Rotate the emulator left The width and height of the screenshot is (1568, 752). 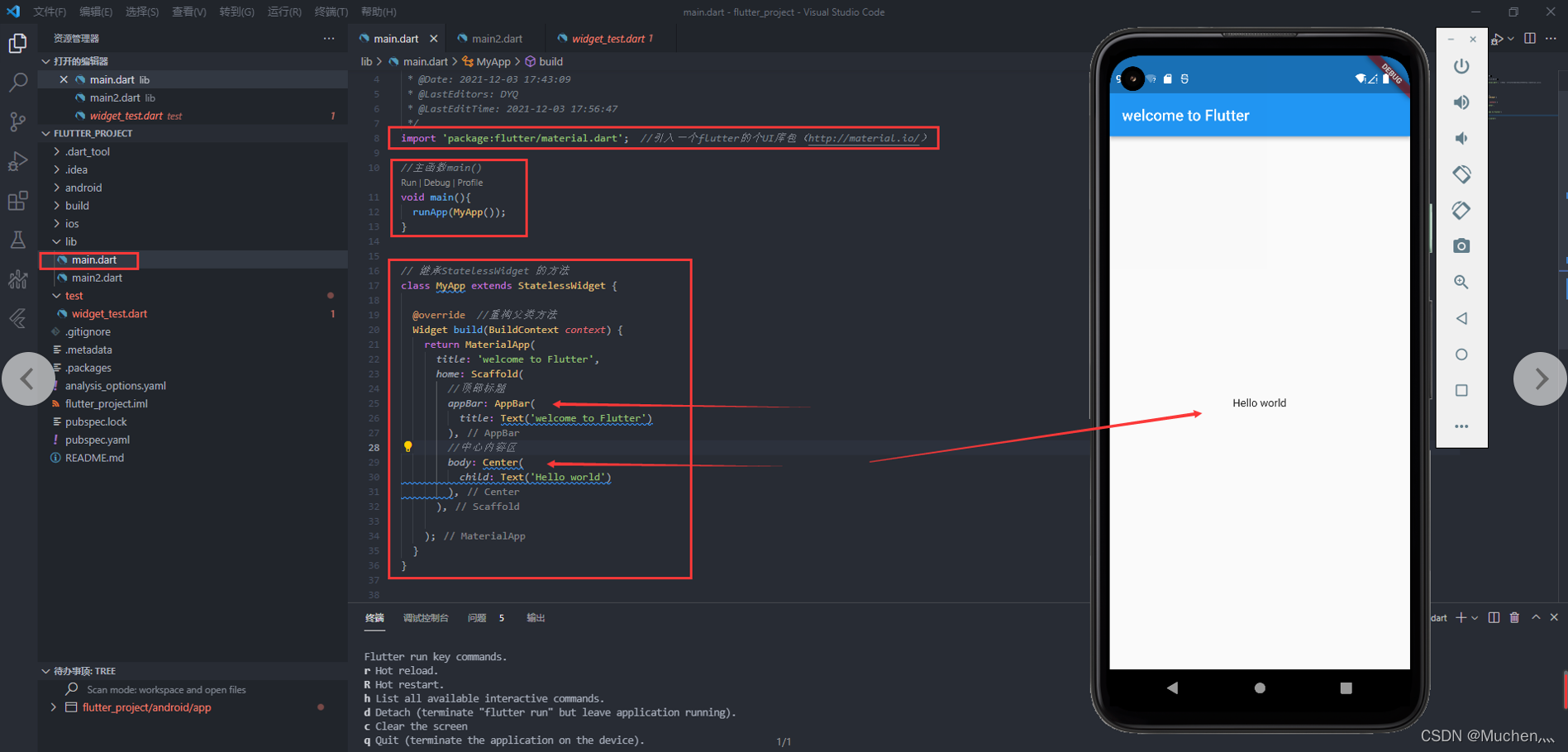[1461, 174]
